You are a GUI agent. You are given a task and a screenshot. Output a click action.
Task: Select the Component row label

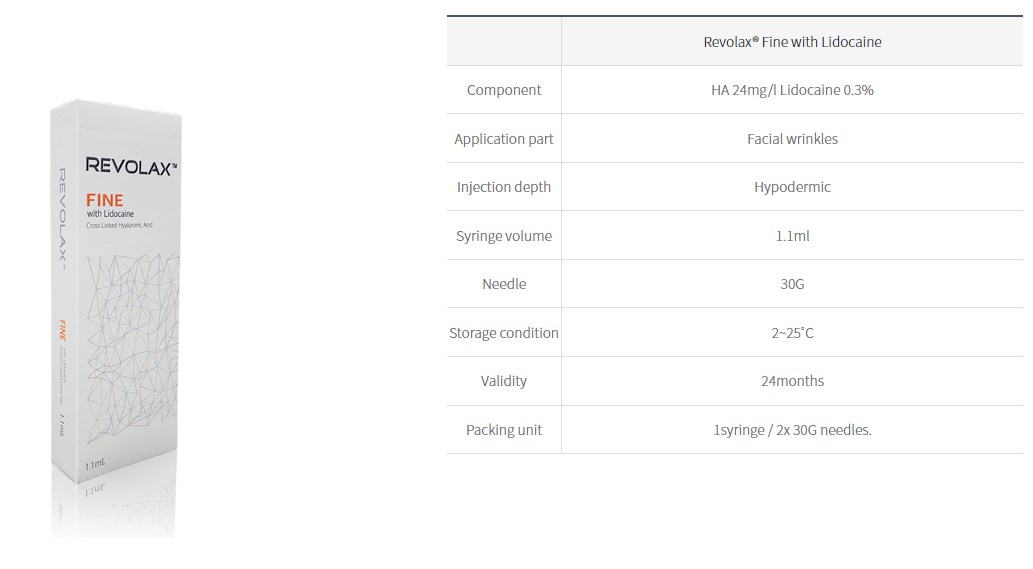504,90
